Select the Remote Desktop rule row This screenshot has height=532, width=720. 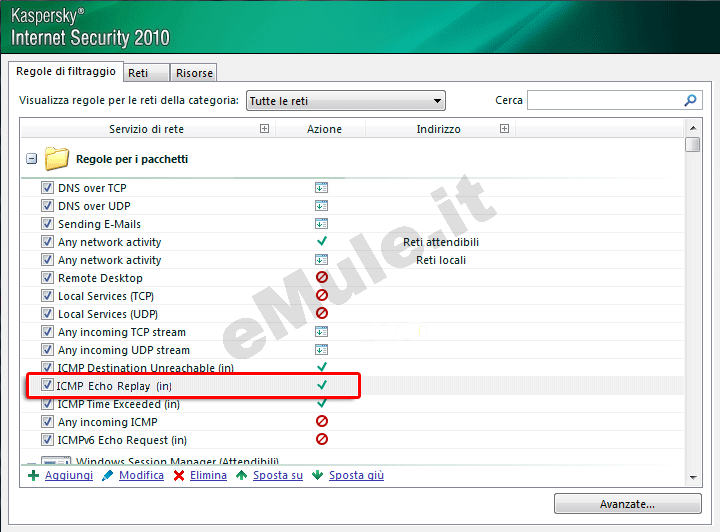(352, 278)
